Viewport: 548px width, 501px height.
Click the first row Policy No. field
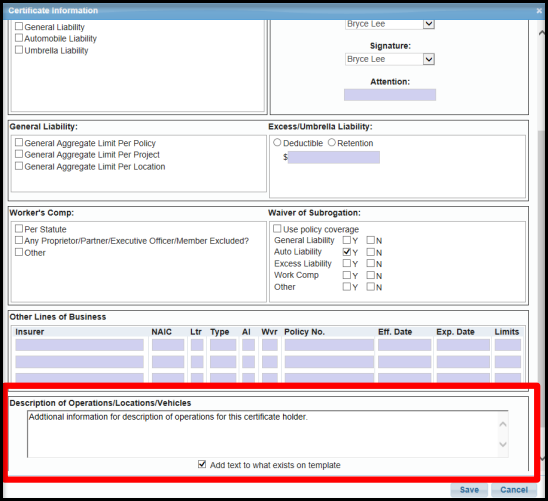click(329, 345)
